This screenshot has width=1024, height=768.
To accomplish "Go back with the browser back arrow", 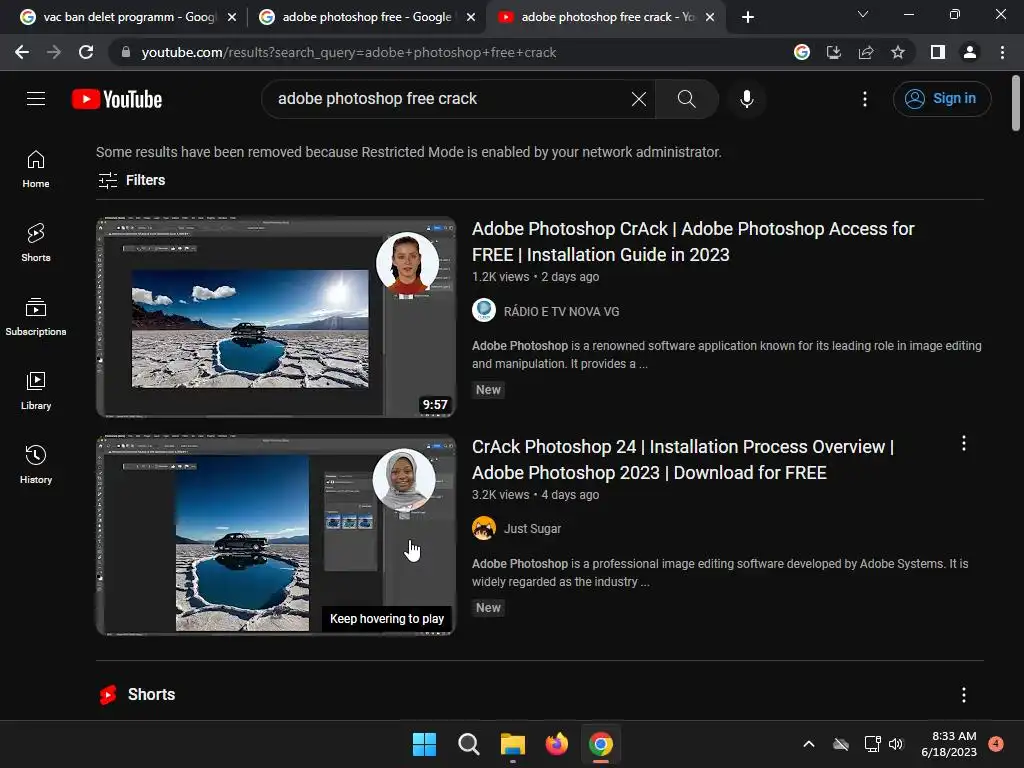I will point(22,52).
